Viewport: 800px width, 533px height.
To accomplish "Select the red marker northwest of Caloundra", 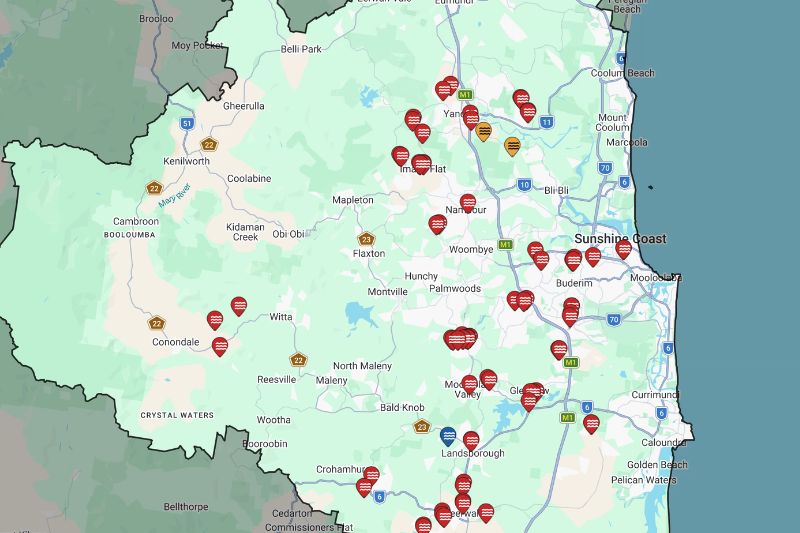I will 591,423.
